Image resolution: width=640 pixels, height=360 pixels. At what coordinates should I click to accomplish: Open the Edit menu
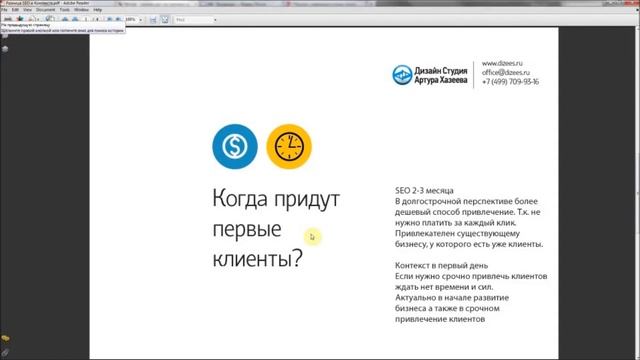tap(15, 9)
